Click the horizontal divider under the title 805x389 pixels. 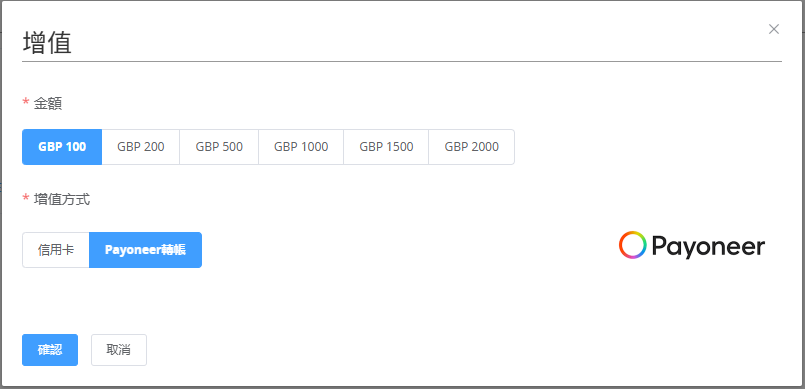(402, 62)
